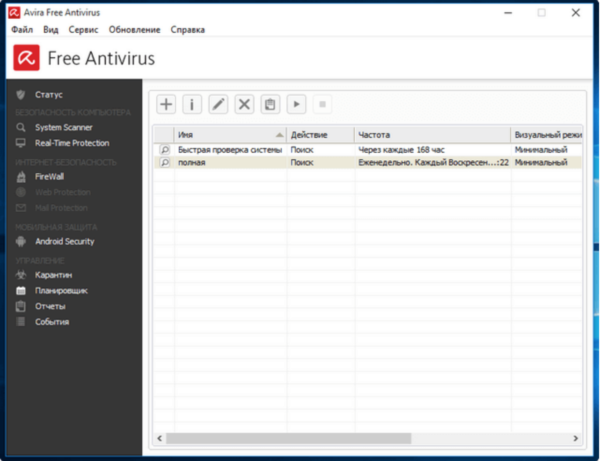Click monitor icon beside Real-Time Protection

(x=21, y=143)
